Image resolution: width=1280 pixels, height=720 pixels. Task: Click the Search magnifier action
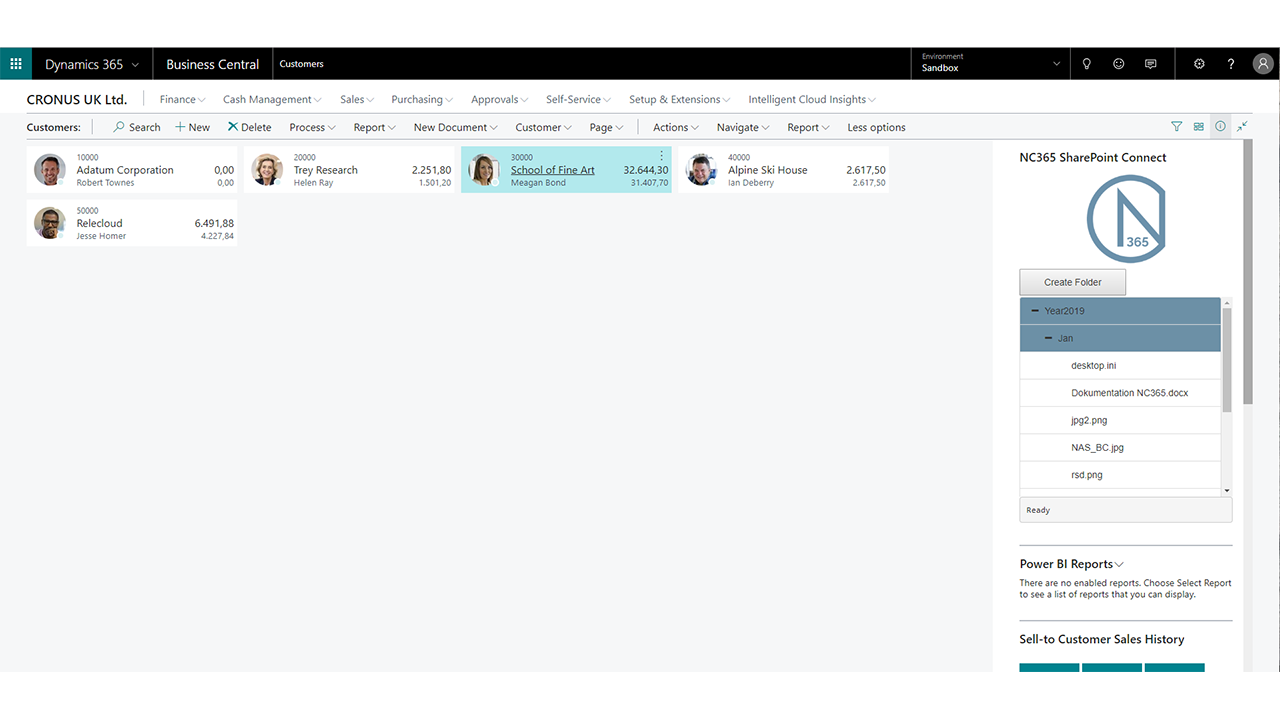click(136, 127)
